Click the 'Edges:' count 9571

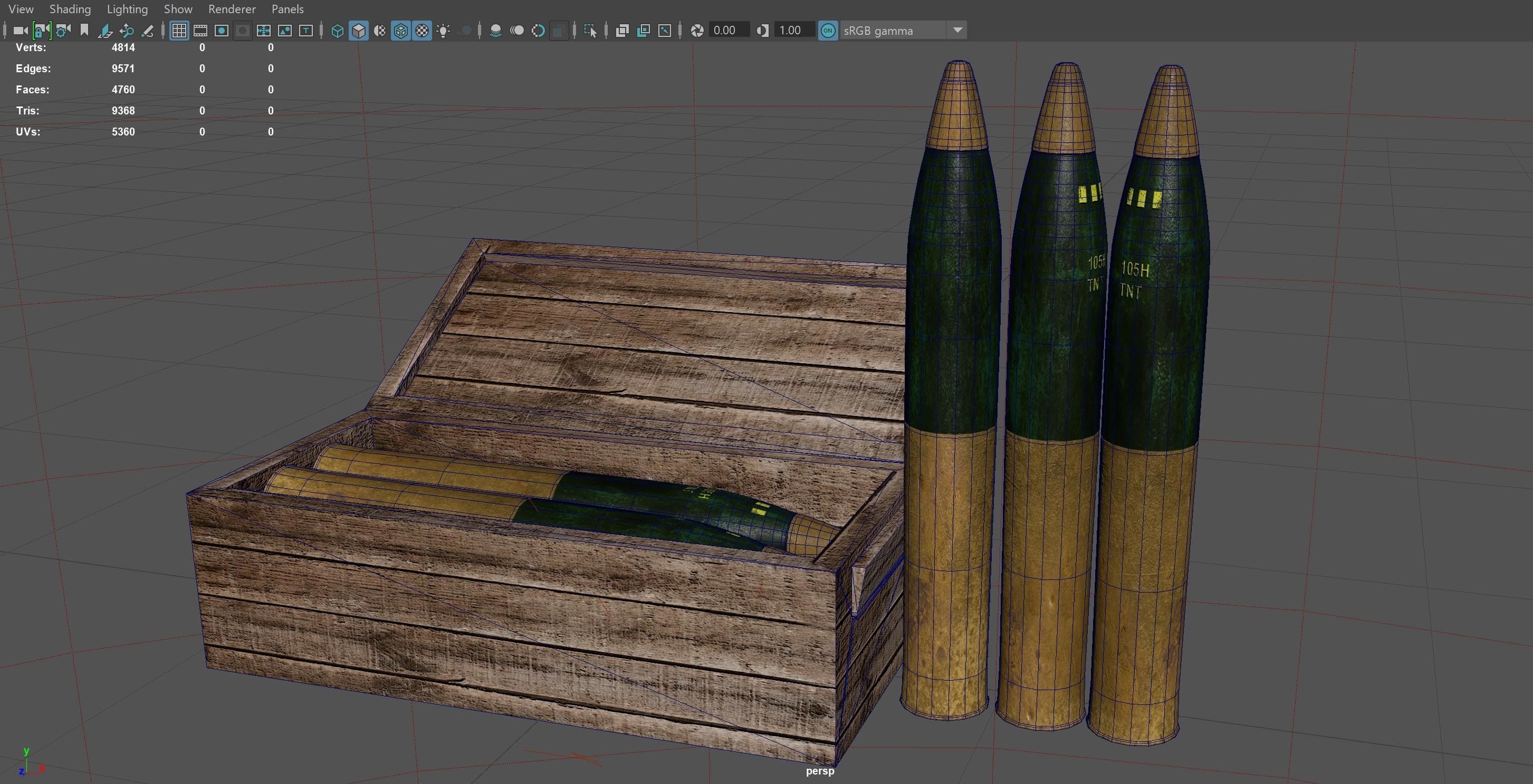coord(123,69)
